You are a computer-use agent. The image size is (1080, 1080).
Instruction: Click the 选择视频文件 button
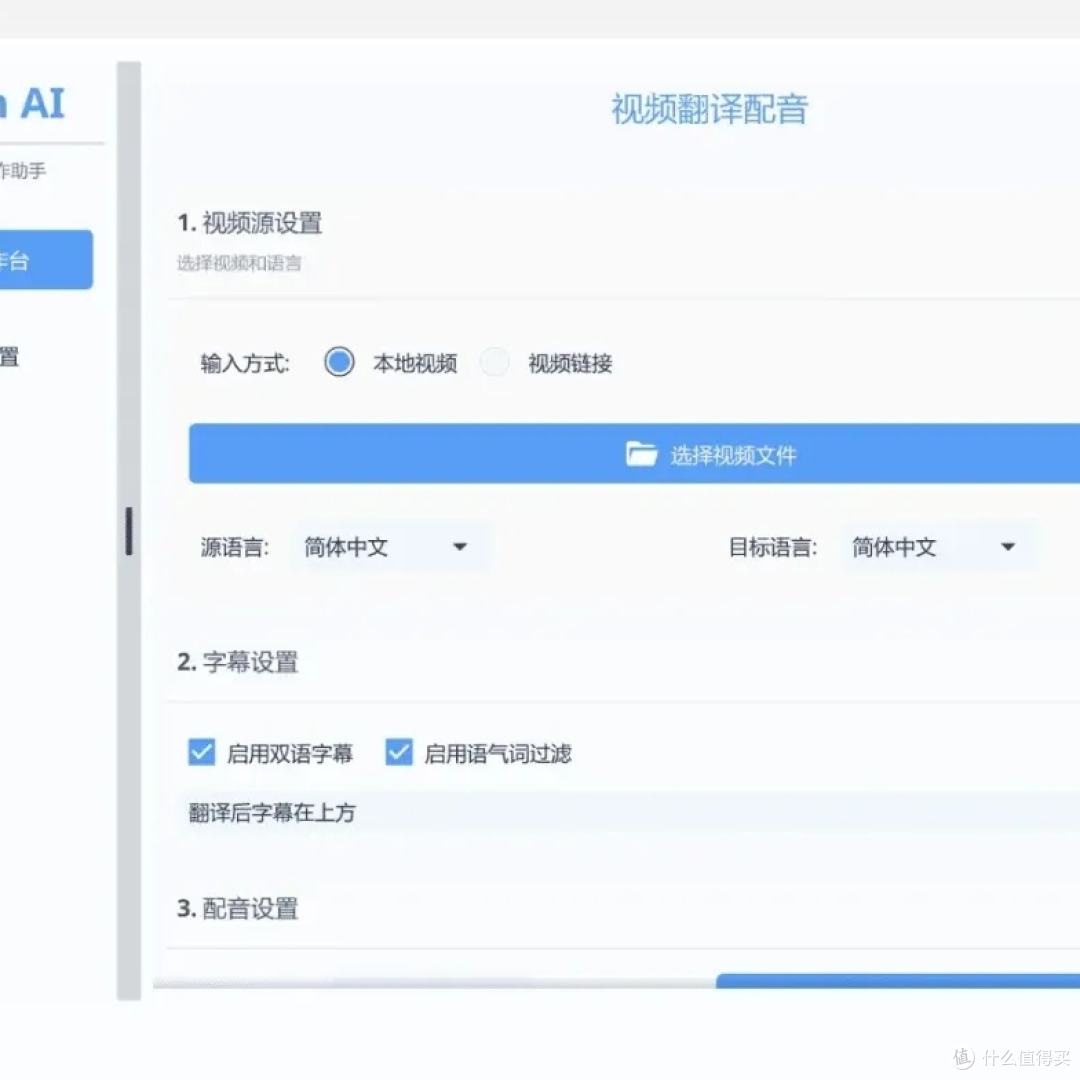[x=634, y=454]
